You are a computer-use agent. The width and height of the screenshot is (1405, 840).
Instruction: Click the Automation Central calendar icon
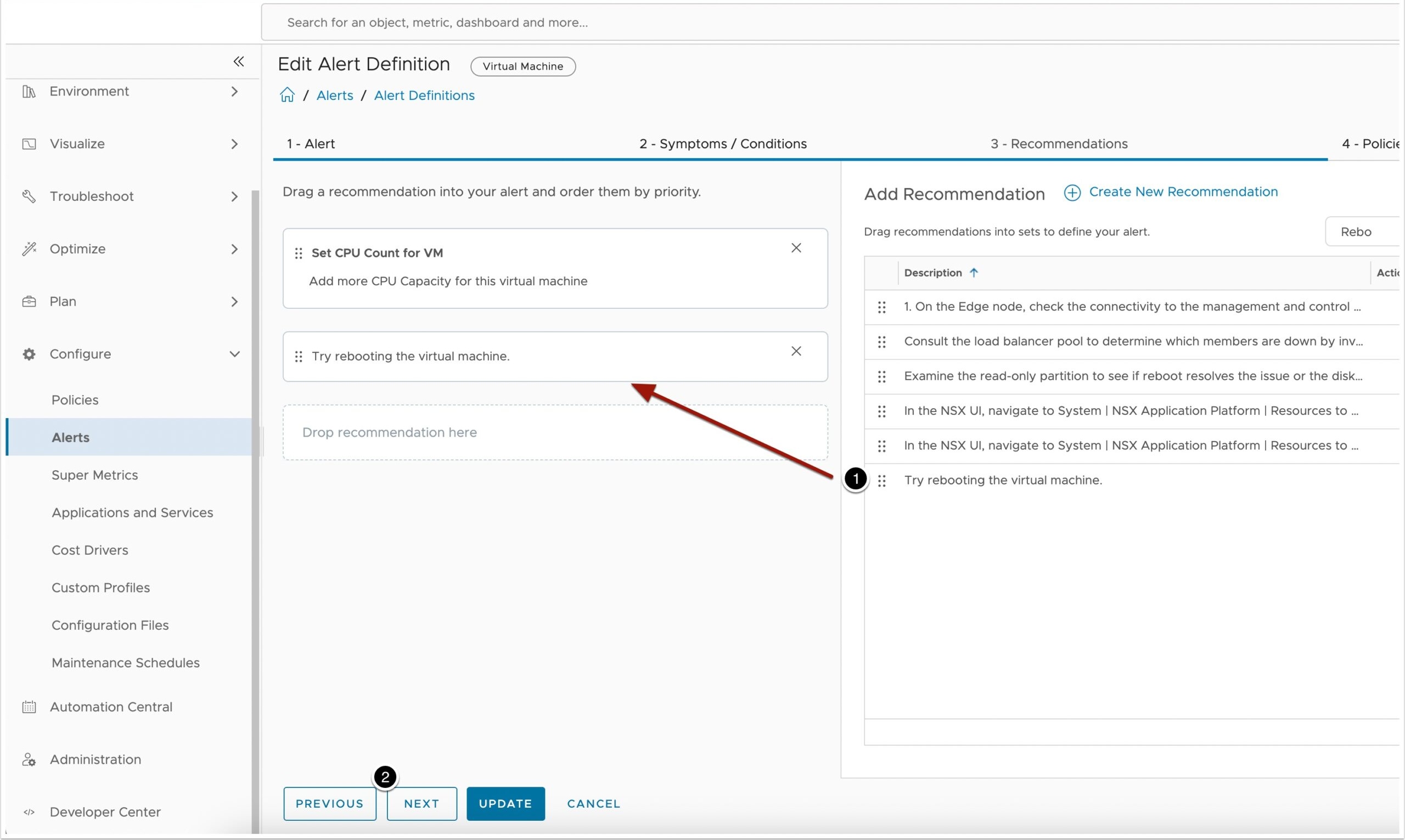tap(29, 707)
